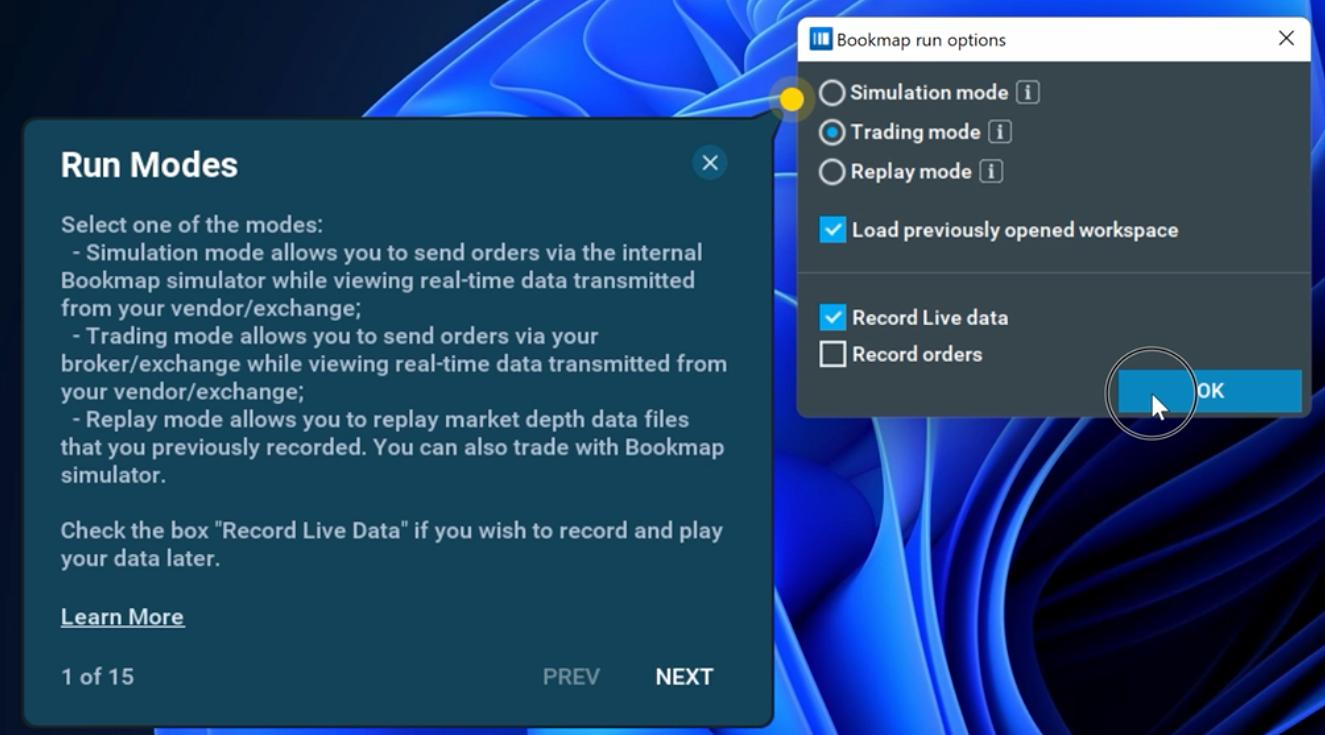
Task: Confirm run options with OK button
Action: tap(1210, 391)
